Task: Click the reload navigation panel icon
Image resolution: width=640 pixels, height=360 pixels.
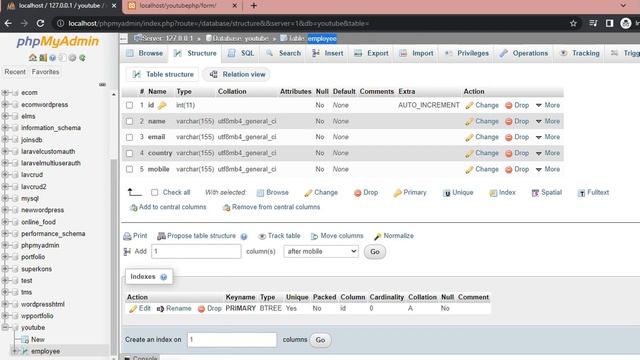Action: (x=82, y=58)
